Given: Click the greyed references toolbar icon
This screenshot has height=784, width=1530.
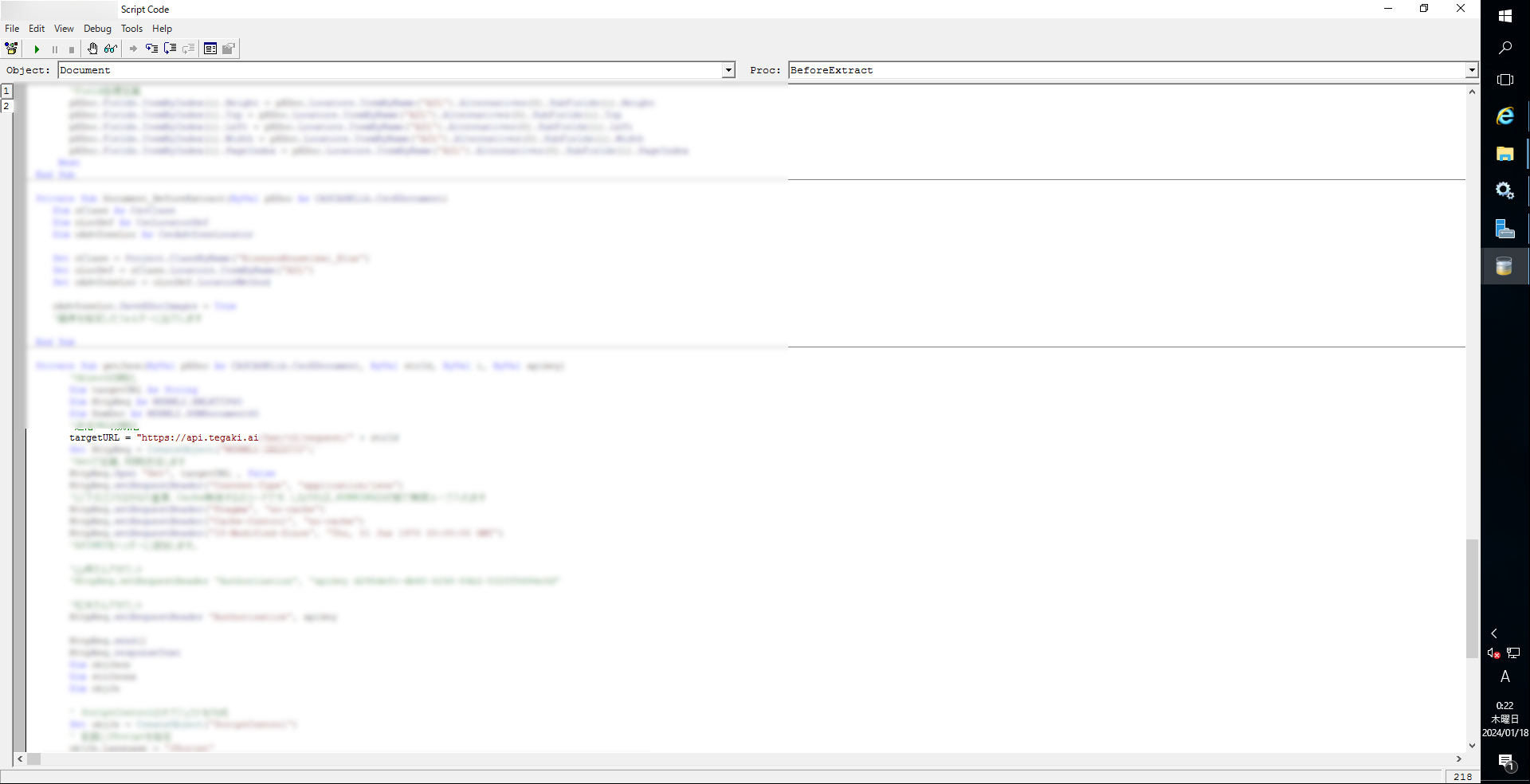Looking at the screenshot, I should point(229,49).
